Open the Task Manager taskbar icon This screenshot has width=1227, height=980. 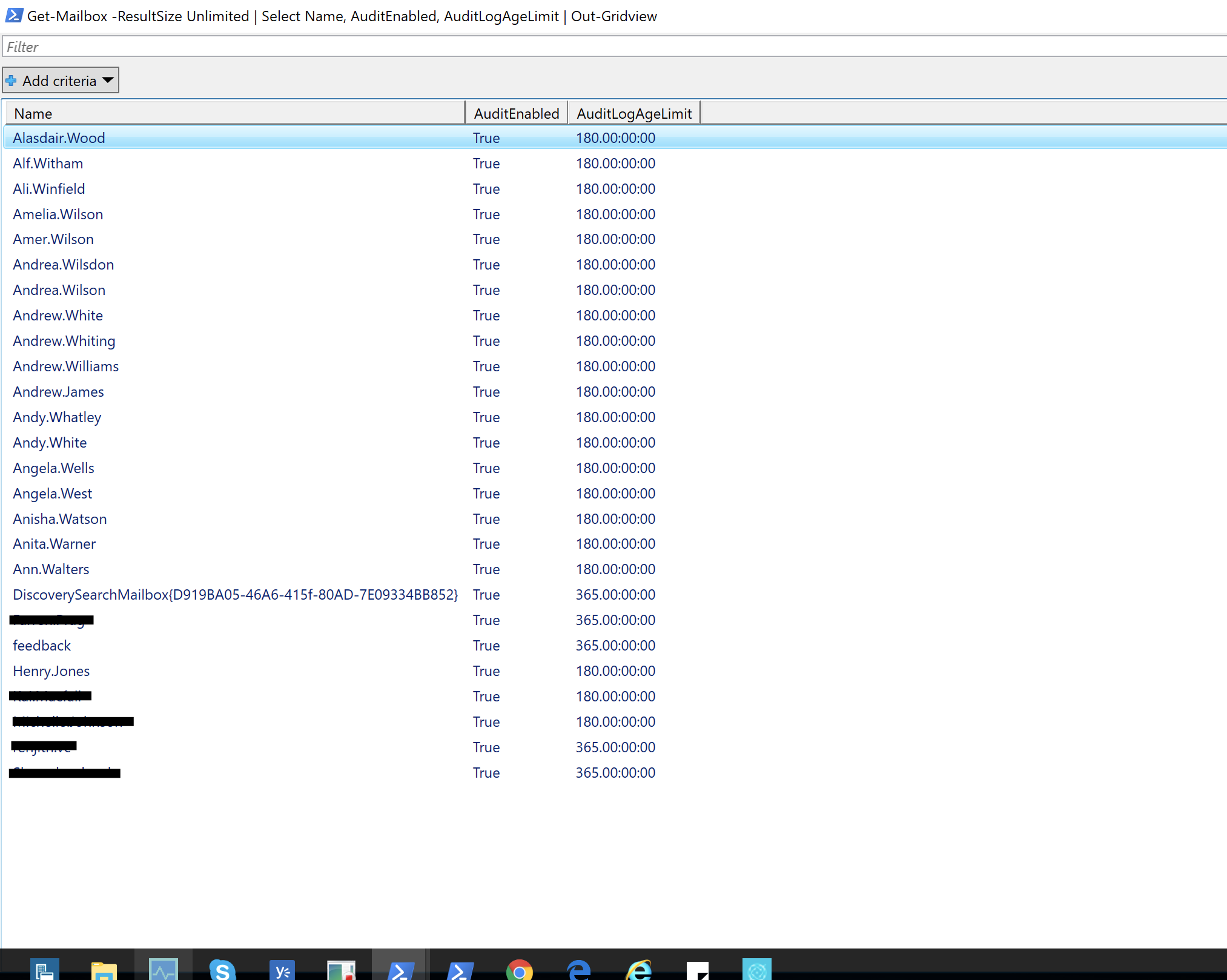pyautogui.click(x=163, y=969)
